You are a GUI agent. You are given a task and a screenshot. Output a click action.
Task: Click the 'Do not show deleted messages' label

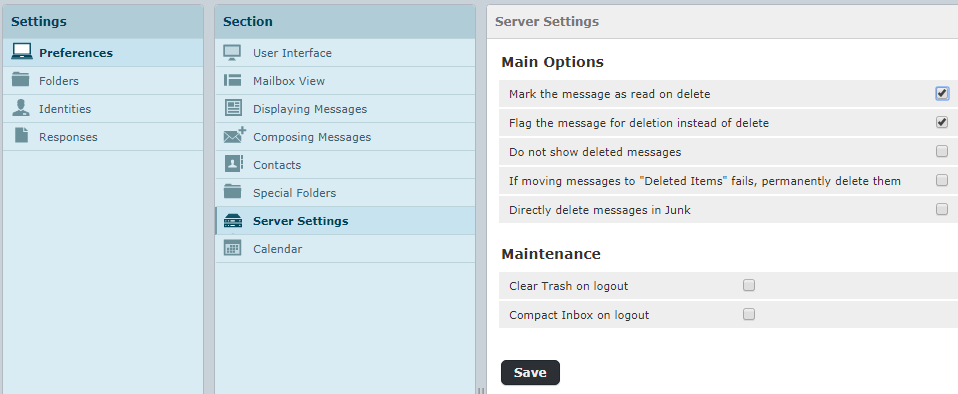tap(595, 151)
